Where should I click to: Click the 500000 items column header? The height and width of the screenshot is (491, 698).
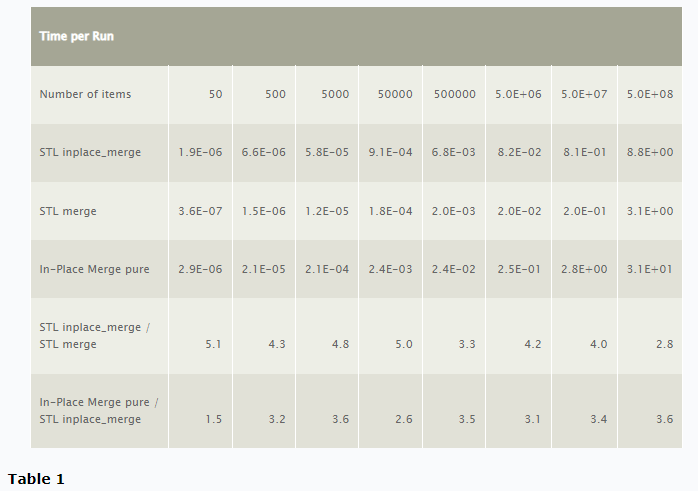(x=455, y=94)
